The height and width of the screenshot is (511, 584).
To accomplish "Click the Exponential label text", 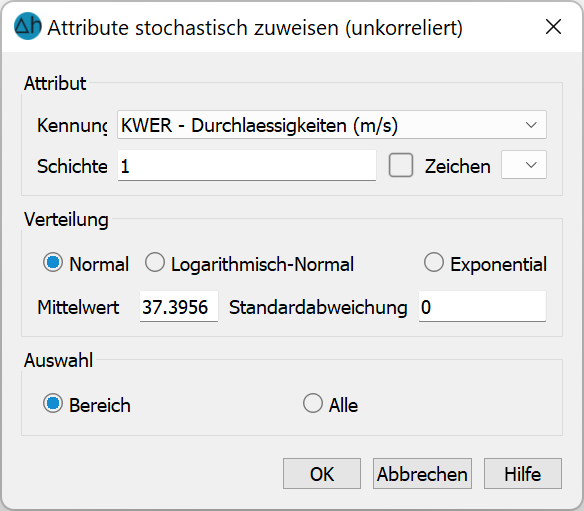I will (x=498, y=264).
